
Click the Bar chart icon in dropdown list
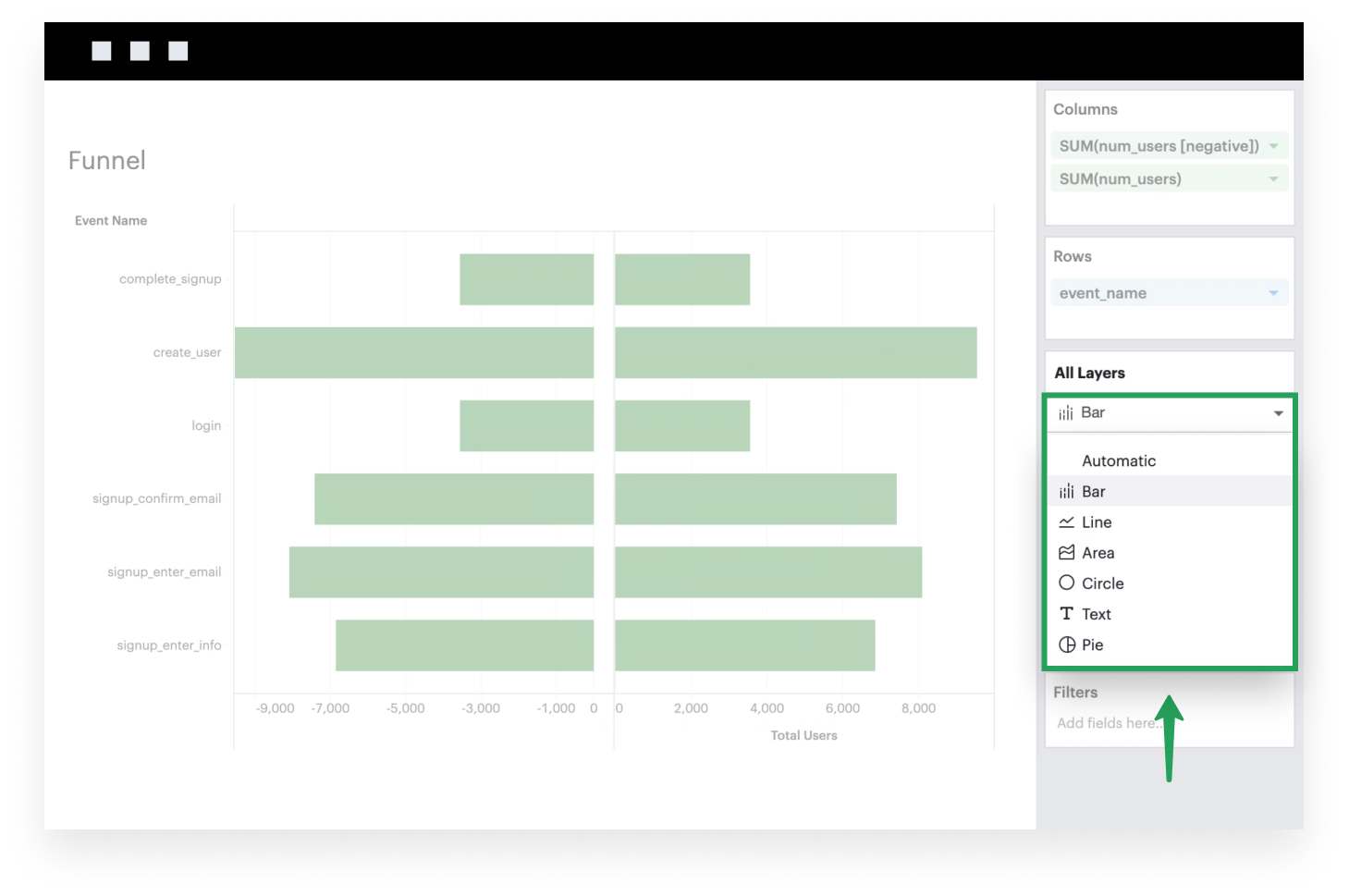pyautogui.click(x=1066, y=492)
